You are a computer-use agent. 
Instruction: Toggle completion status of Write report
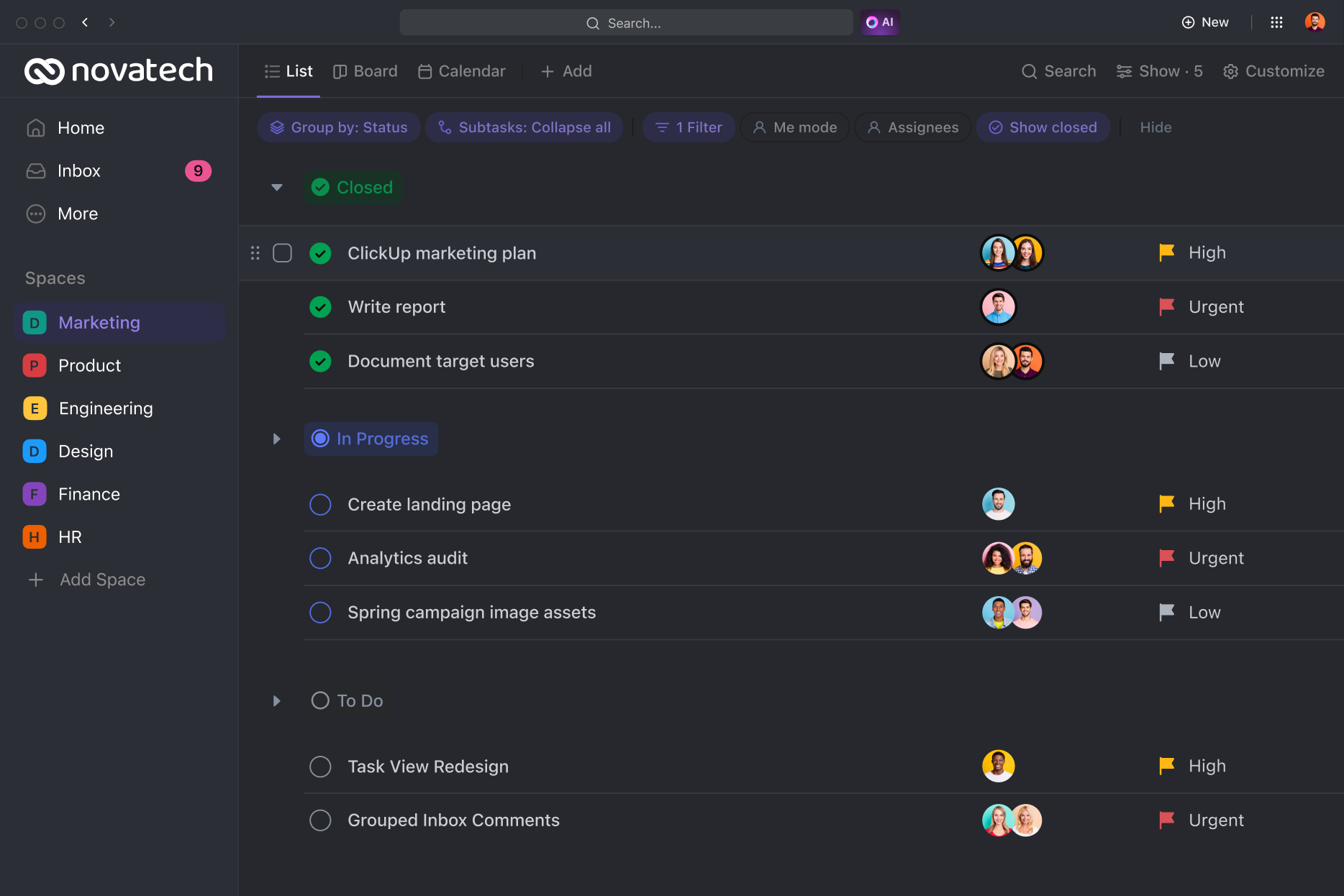click(320, 306)
